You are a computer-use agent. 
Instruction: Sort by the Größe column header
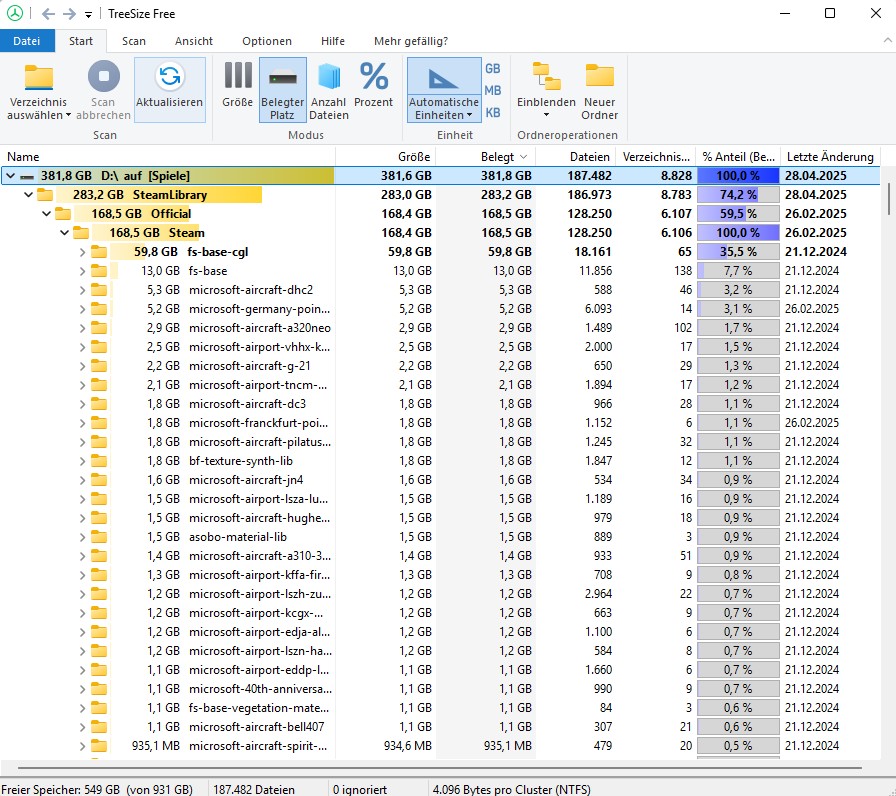[x=386, y=157]
